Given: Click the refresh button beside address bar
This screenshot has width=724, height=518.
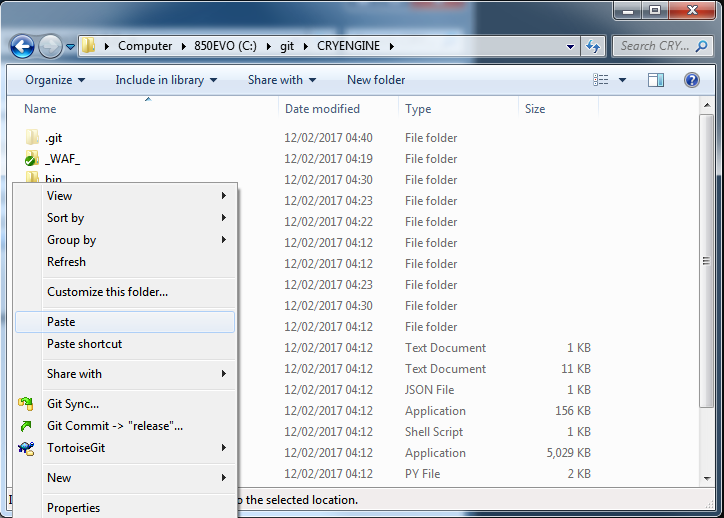Looking at the screenshot, I should 593,46.
